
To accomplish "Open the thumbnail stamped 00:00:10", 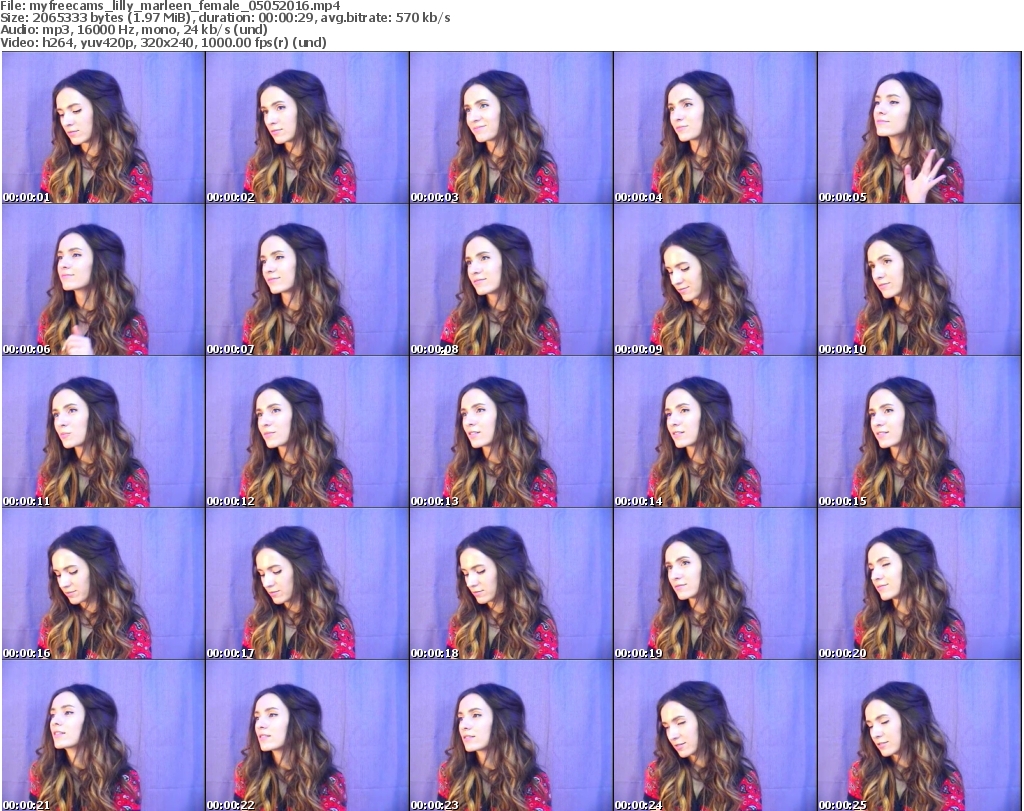I will [920, 279].
